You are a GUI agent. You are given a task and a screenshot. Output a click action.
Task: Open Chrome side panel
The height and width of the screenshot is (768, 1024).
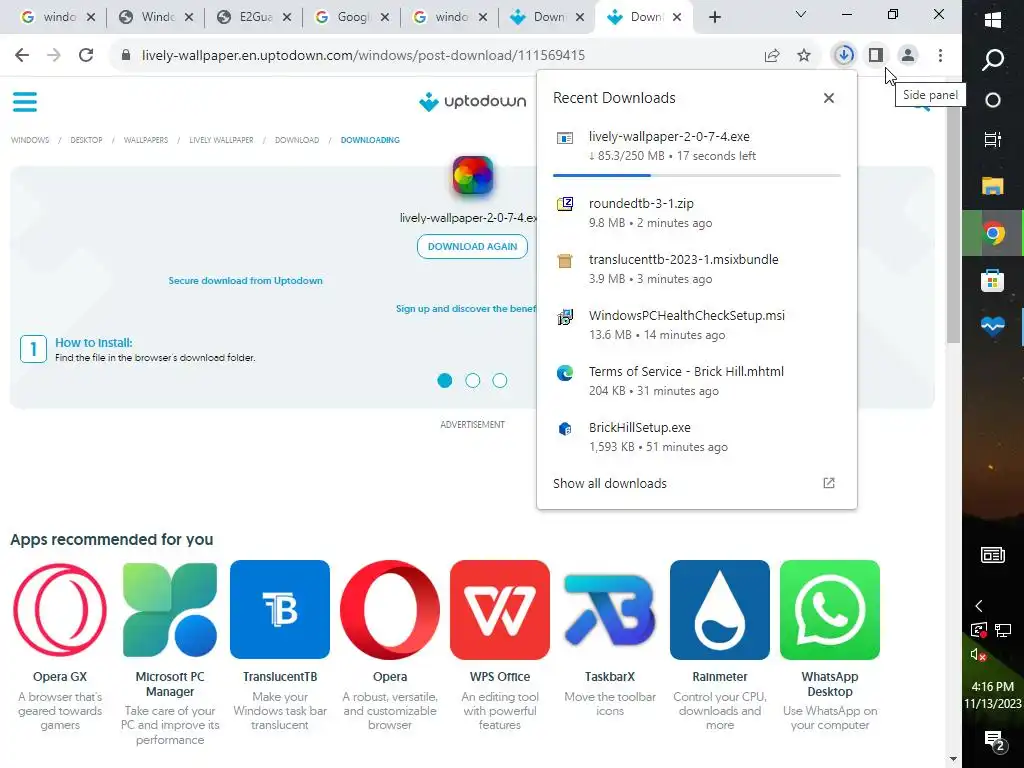[876, 55]
